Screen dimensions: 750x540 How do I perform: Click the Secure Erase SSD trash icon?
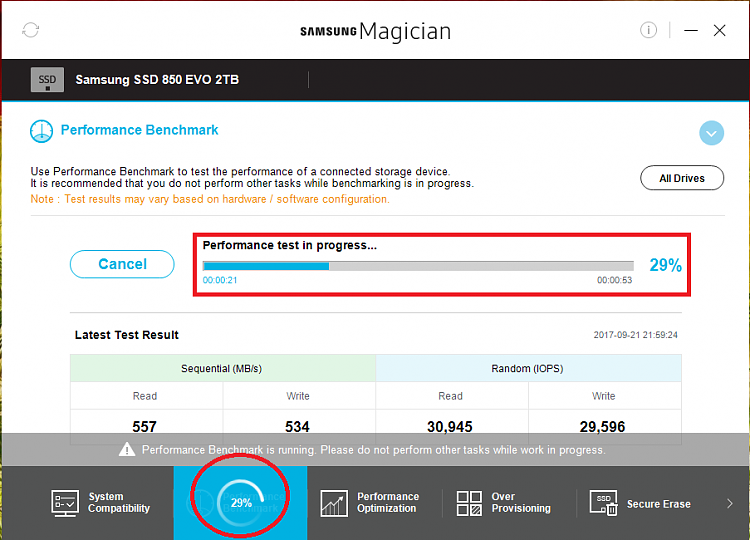[604, 503]
